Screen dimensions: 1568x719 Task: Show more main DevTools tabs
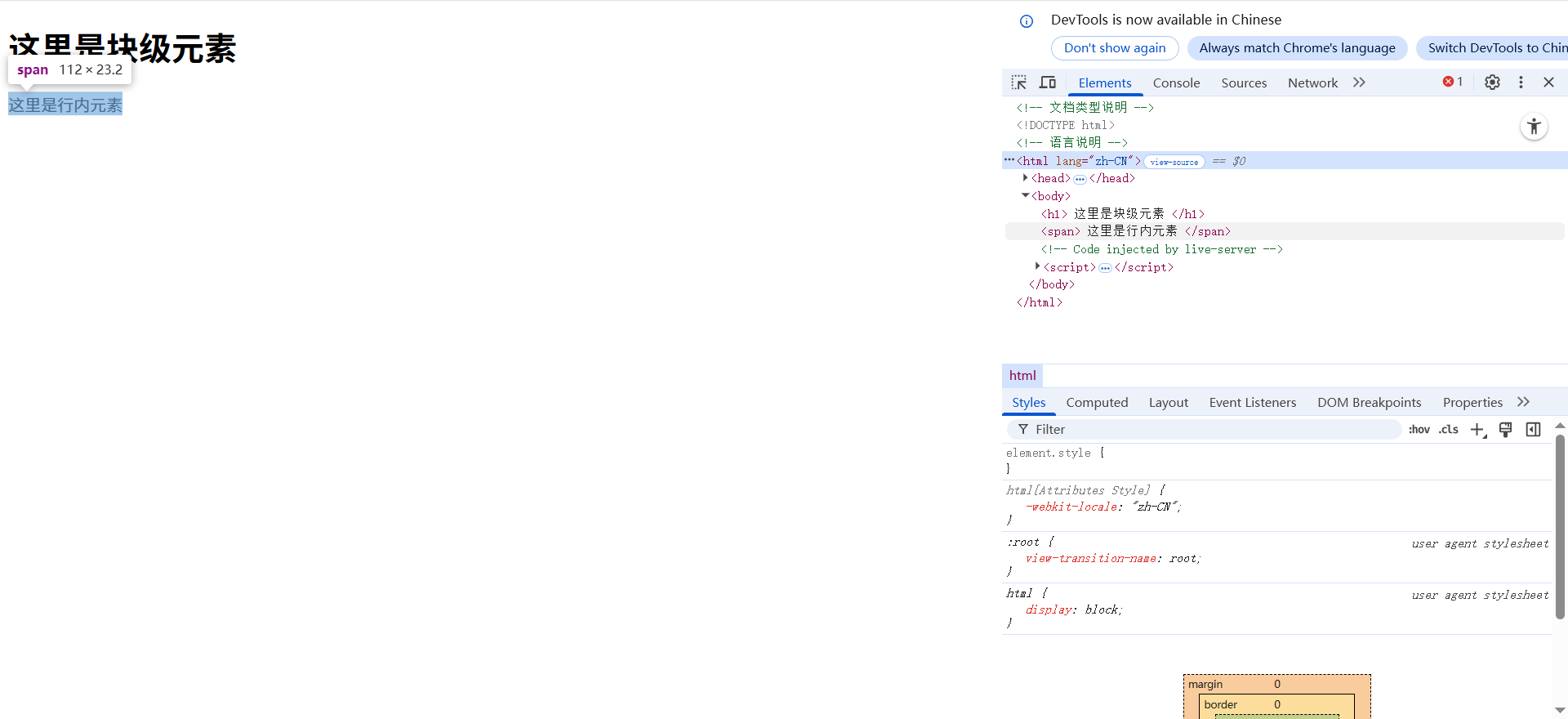coord(1359,83)
